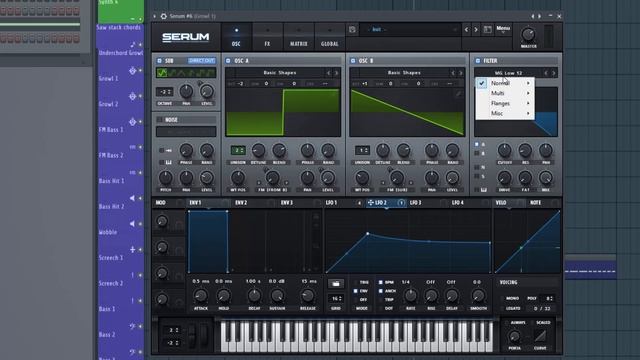Click the noise one-shot arrow icon
Screen dimensions: 640x360
point(169,151)
